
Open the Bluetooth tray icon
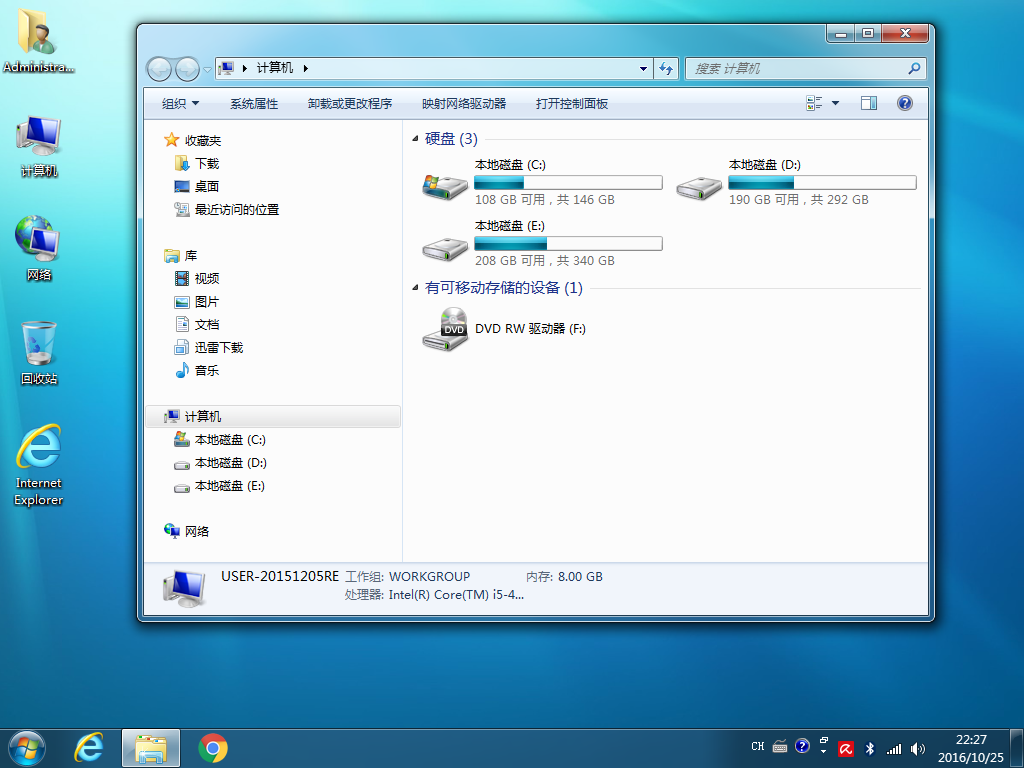[x=870, y=748]
